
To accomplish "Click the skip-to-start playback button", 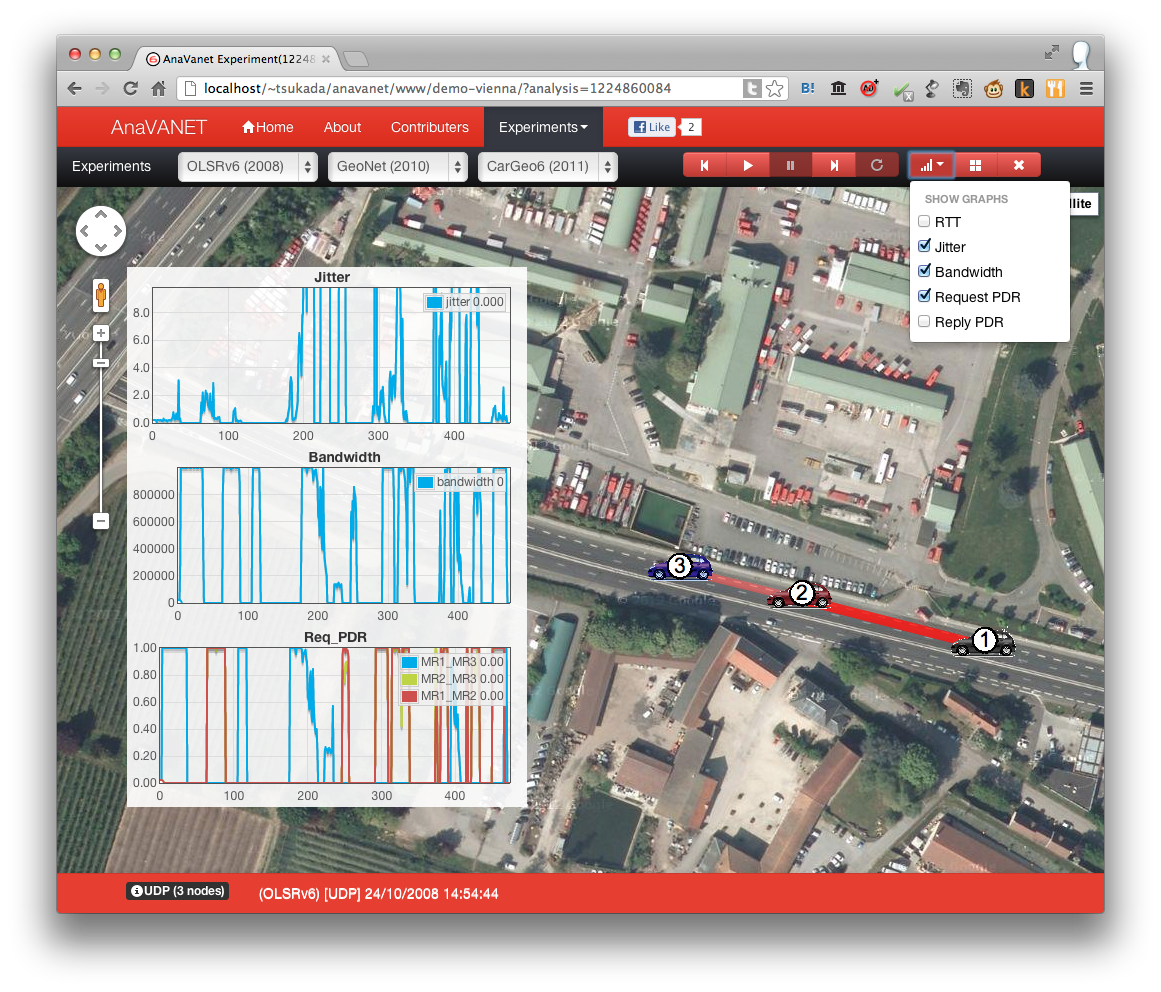I will pos(704,166).
